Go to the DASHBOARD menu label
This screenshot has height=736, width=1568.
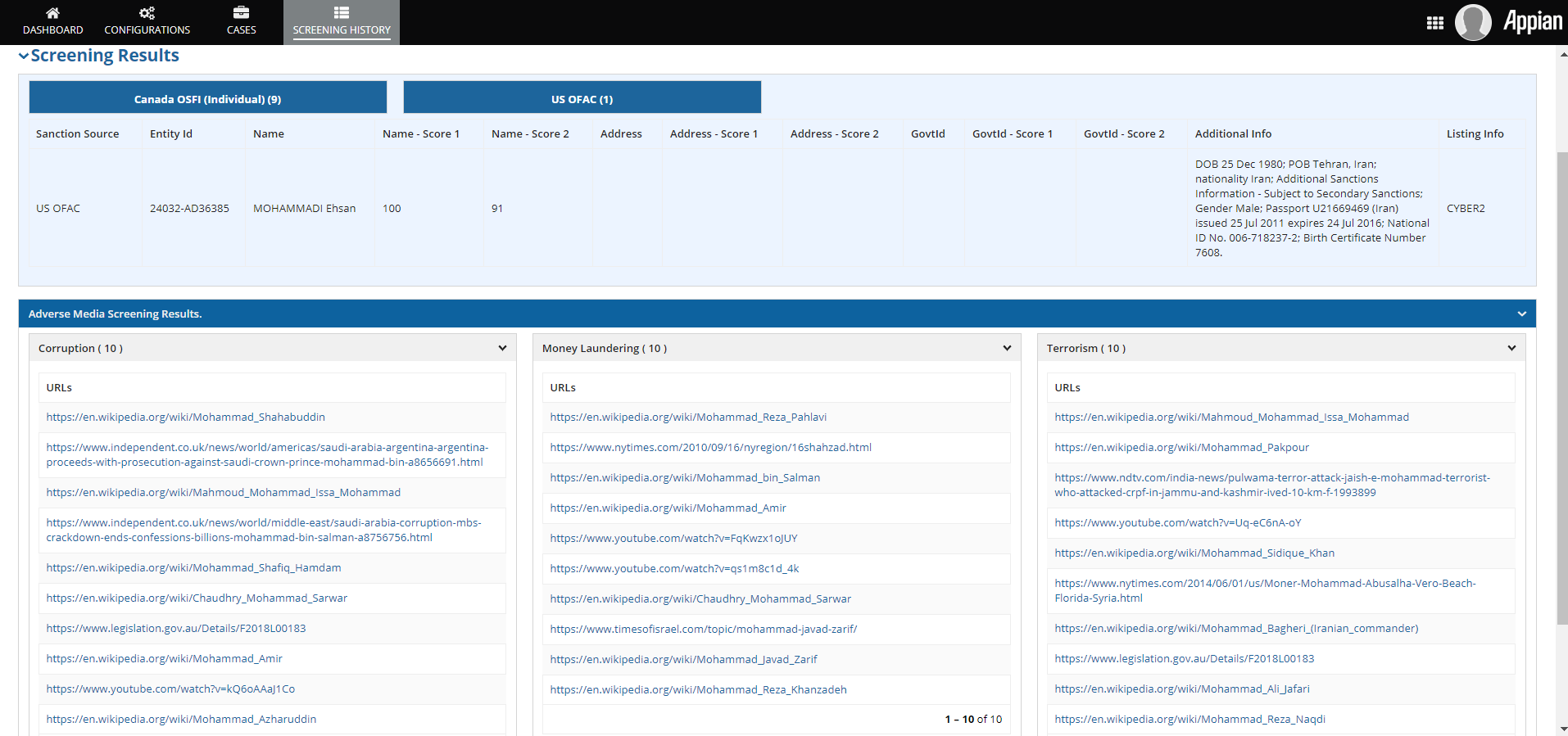(x=52, y=30)
